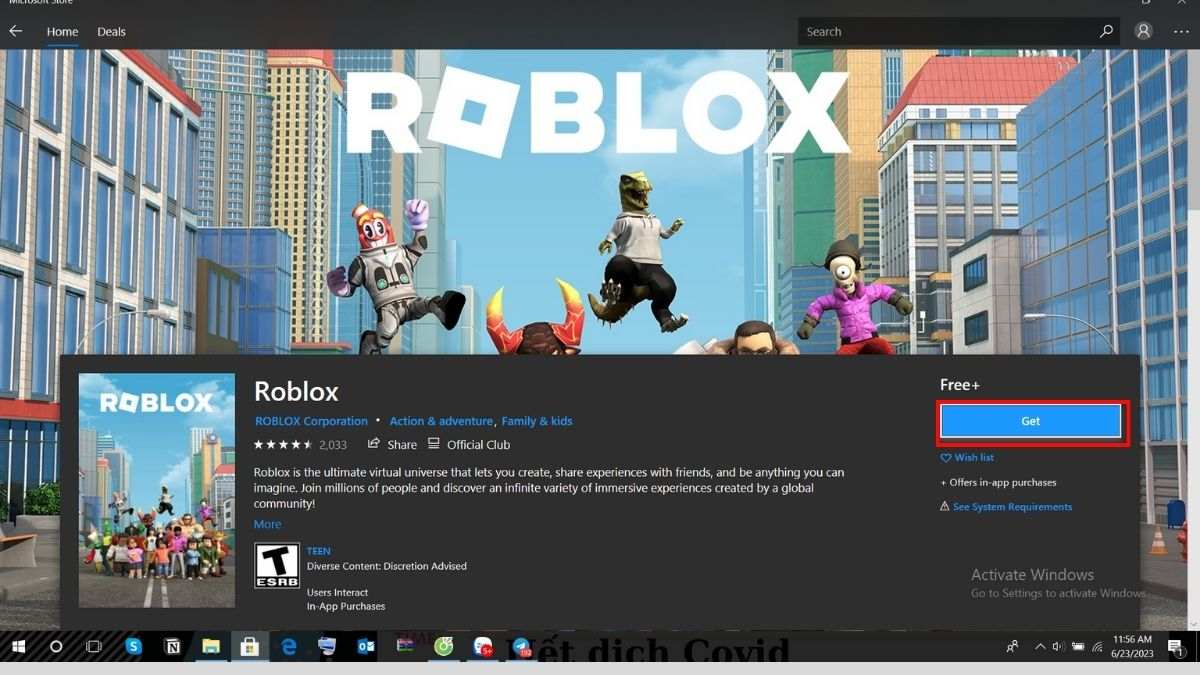This screenshot has height=675, width=1200.
Task: Expand description with the More link
Action: pyautogui.click(x=267, y=524)
